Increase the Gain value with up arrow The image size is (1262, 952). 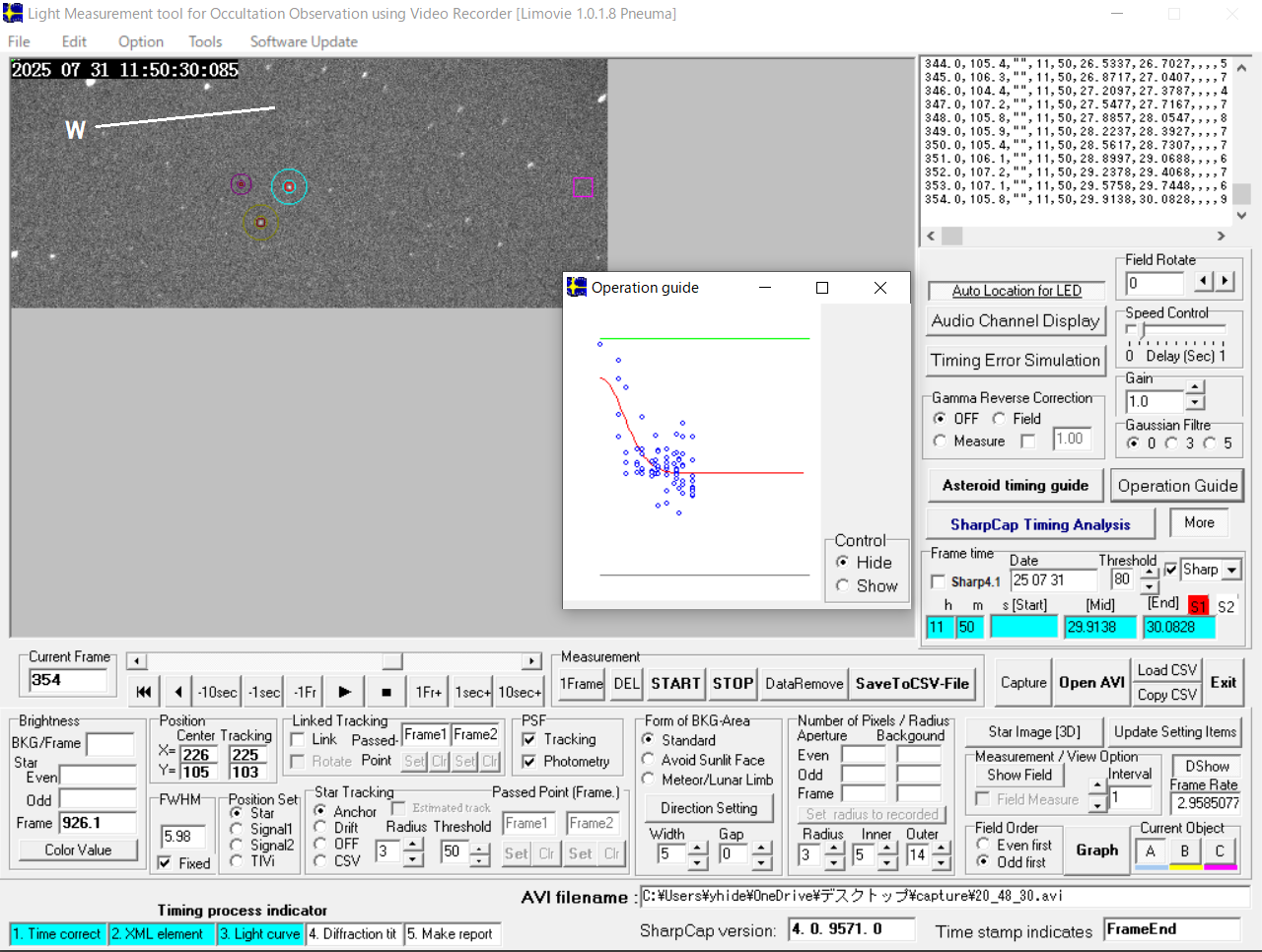click(x=1195, y=388)
